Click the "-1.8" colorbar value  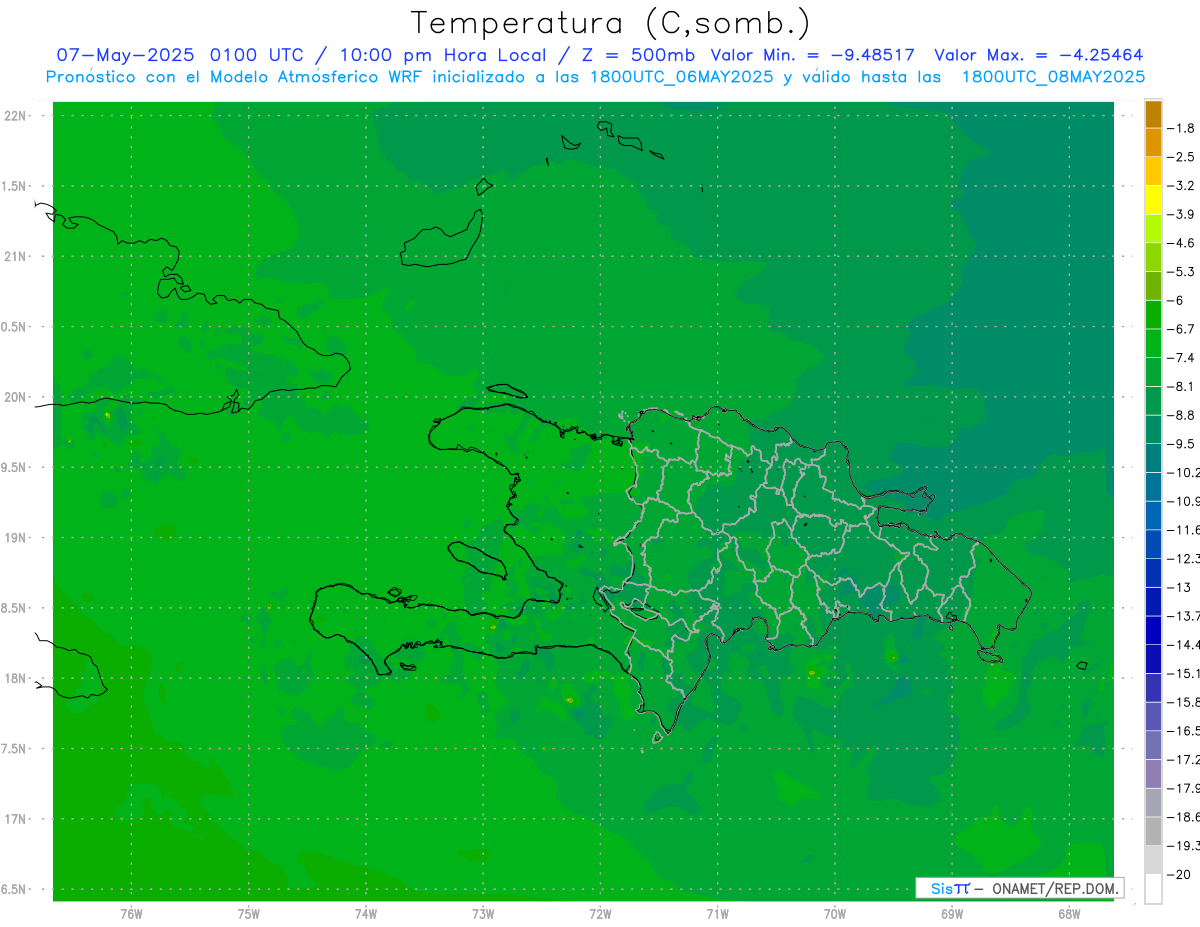(1181, 128)
